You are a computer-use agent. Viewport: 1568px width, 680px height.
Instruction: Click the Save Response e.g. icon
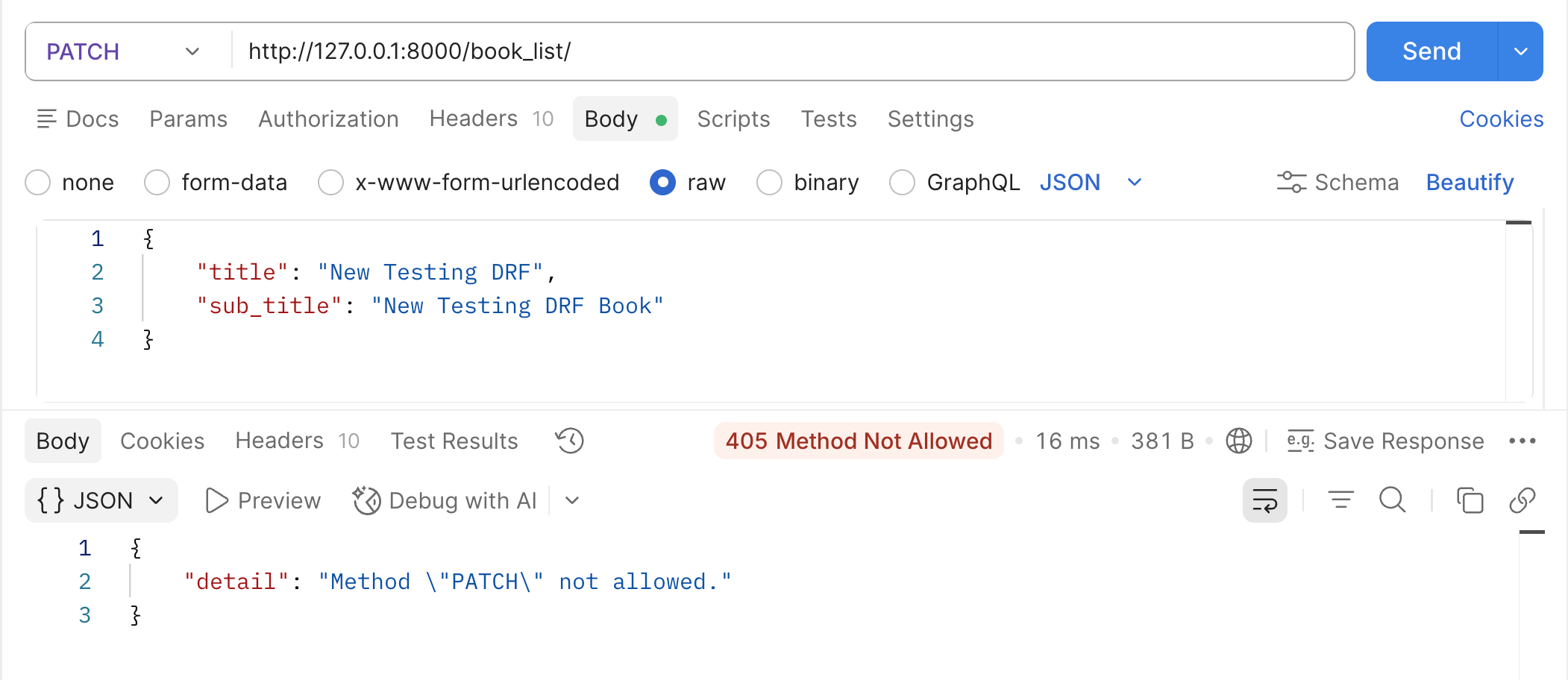click(x=1300, y=441)
